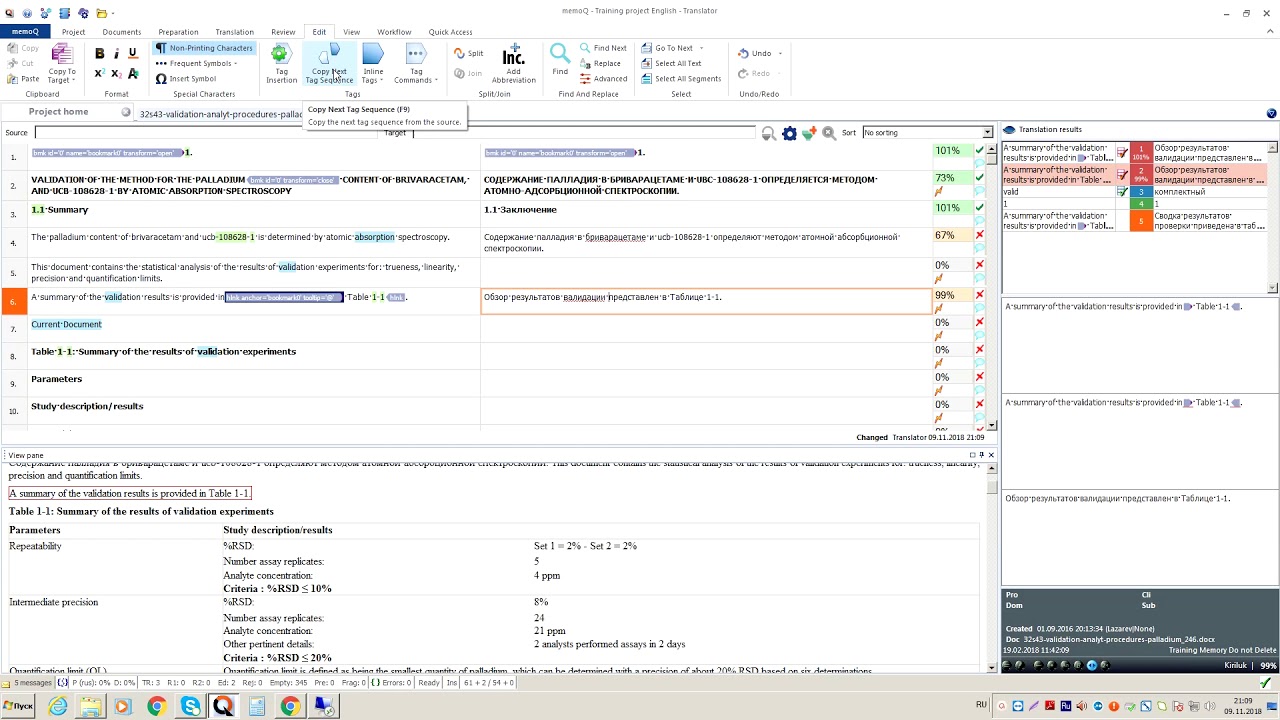Toggle status checkmark of segment 3
1280x720 pixels.
pos(979,208)
